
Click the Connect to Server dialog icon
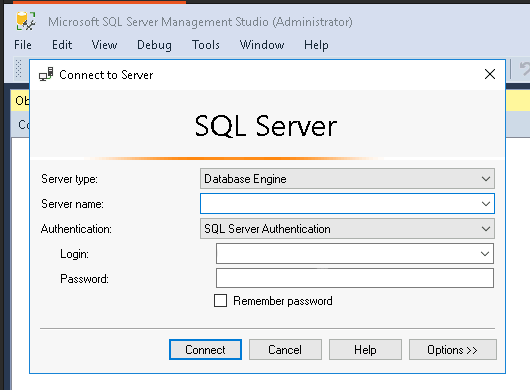click(x=46, y=74)
